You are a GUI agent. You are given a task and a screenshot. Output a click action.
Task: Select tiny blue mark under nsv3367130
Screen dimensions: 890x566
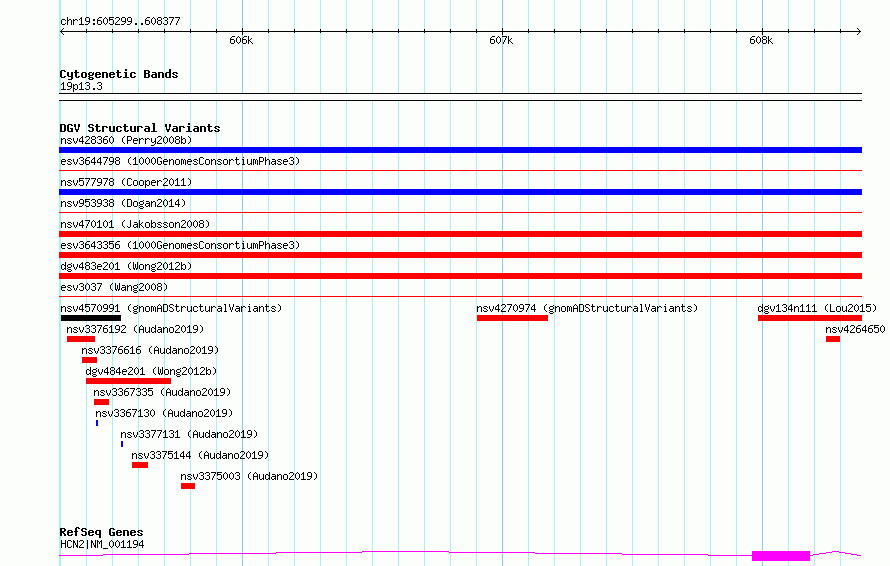(97, 423)
